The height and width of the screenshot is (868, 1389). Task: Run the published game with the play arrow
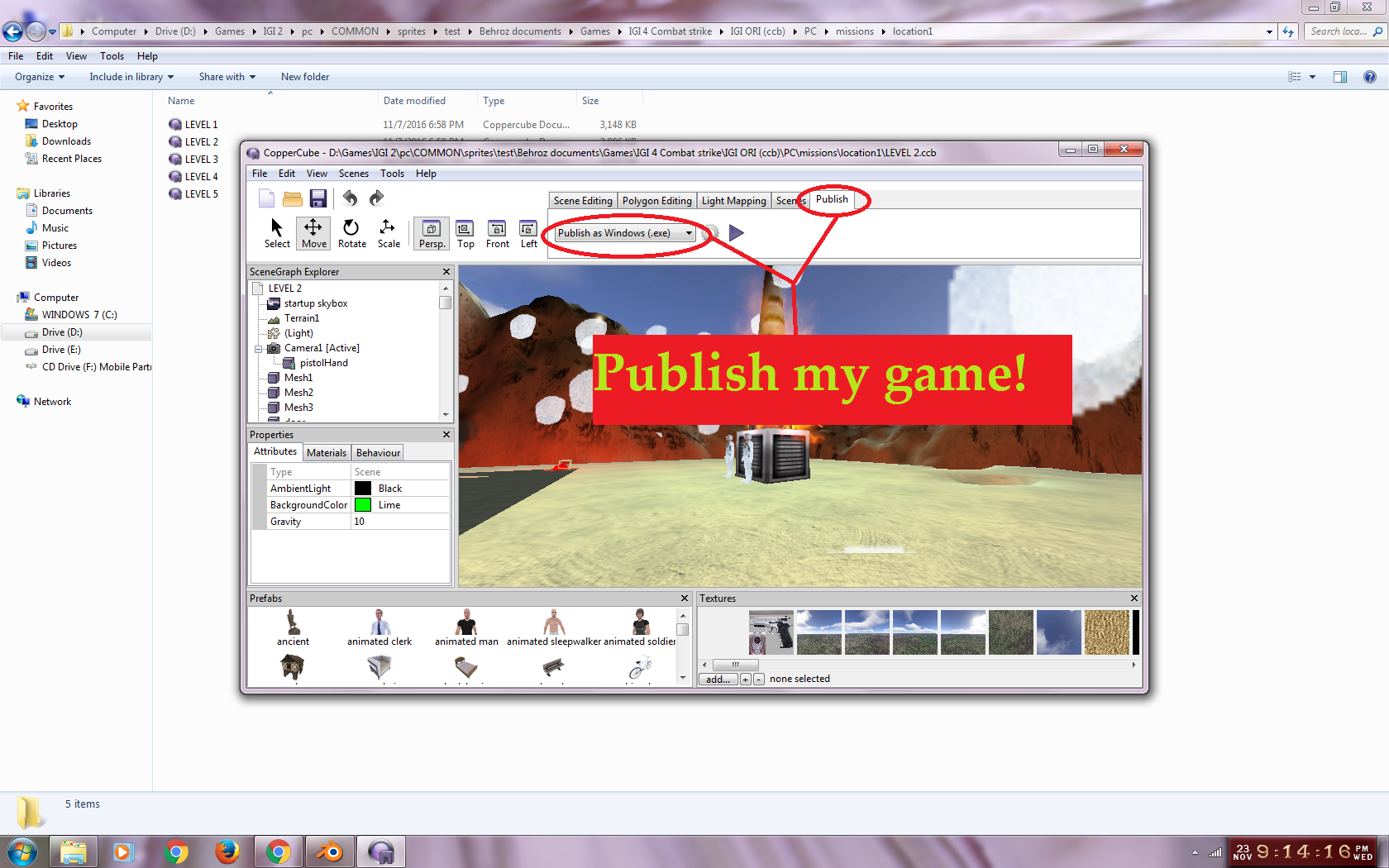click(x=736, y=233)
